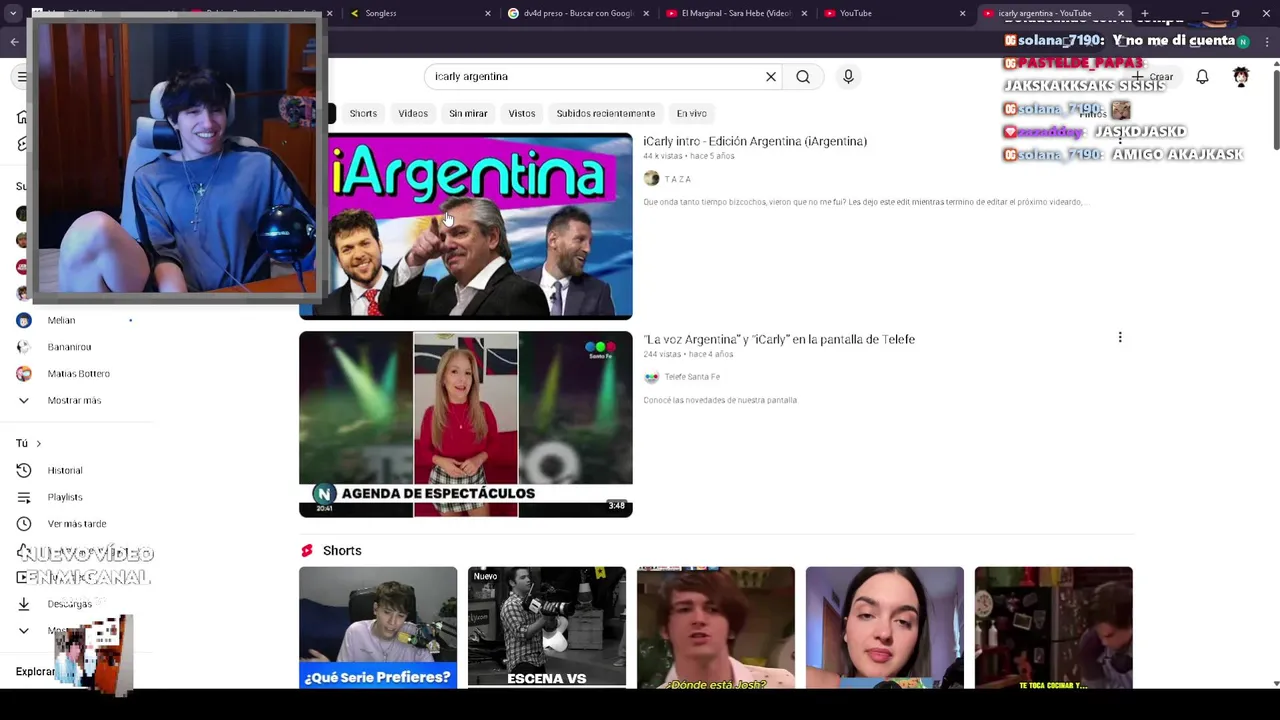This screenshot has width=1280, height=720.
Task: Open the YouTube hamburger guide menu
Action: pyautogui.click(x=22, y=77)
